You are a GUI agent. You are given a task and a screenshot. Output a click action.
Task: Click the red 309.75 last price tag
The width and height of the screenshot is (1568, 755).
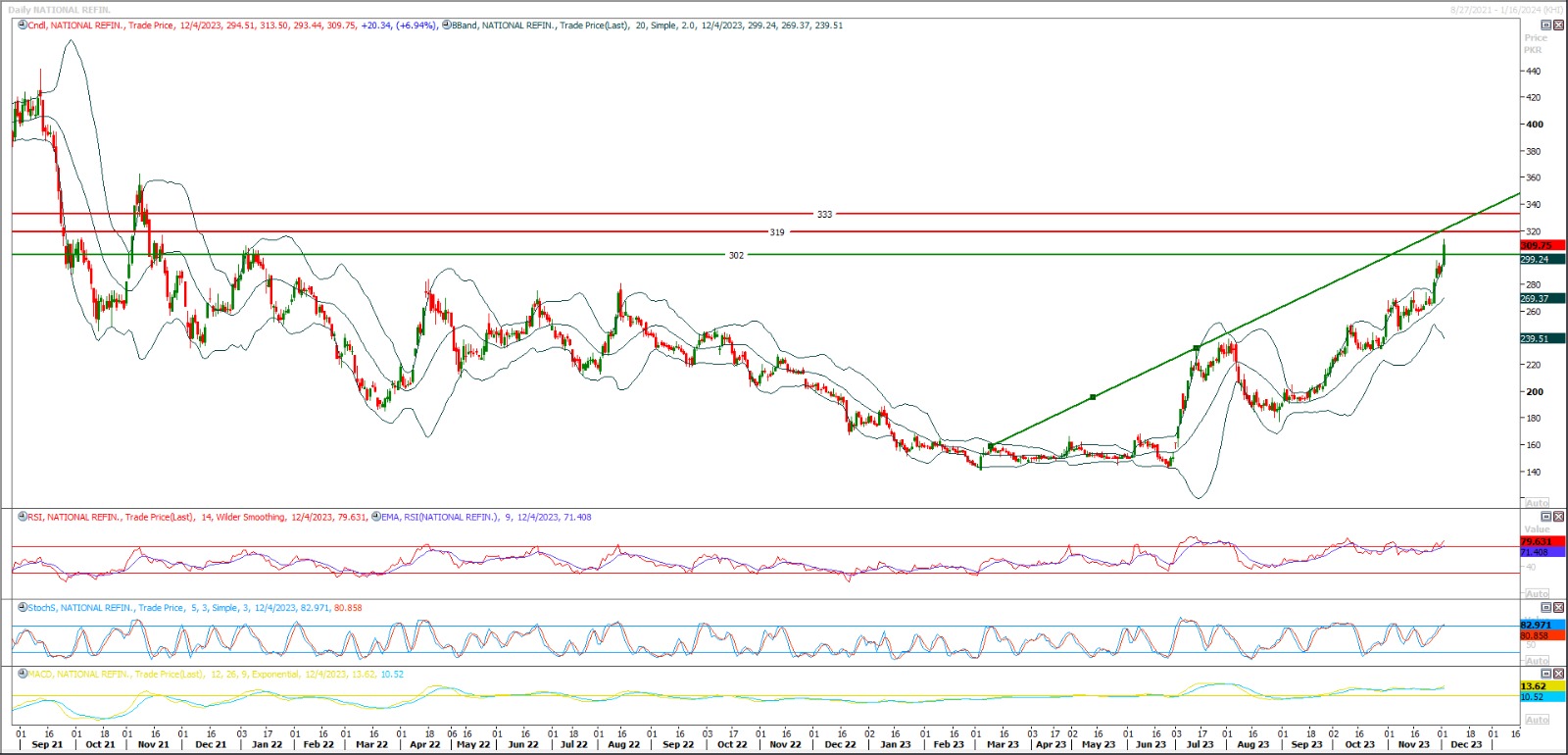(1542, 246)
